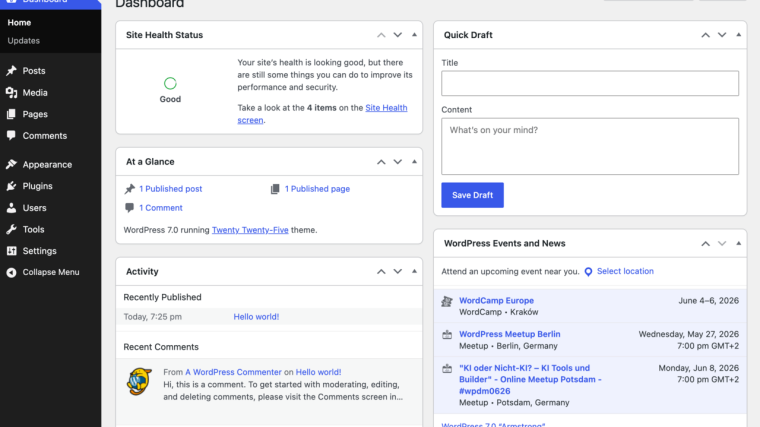Collapse the WordPress Events and News panel
Screen dimensions: 760x427
tap(738, 243)
